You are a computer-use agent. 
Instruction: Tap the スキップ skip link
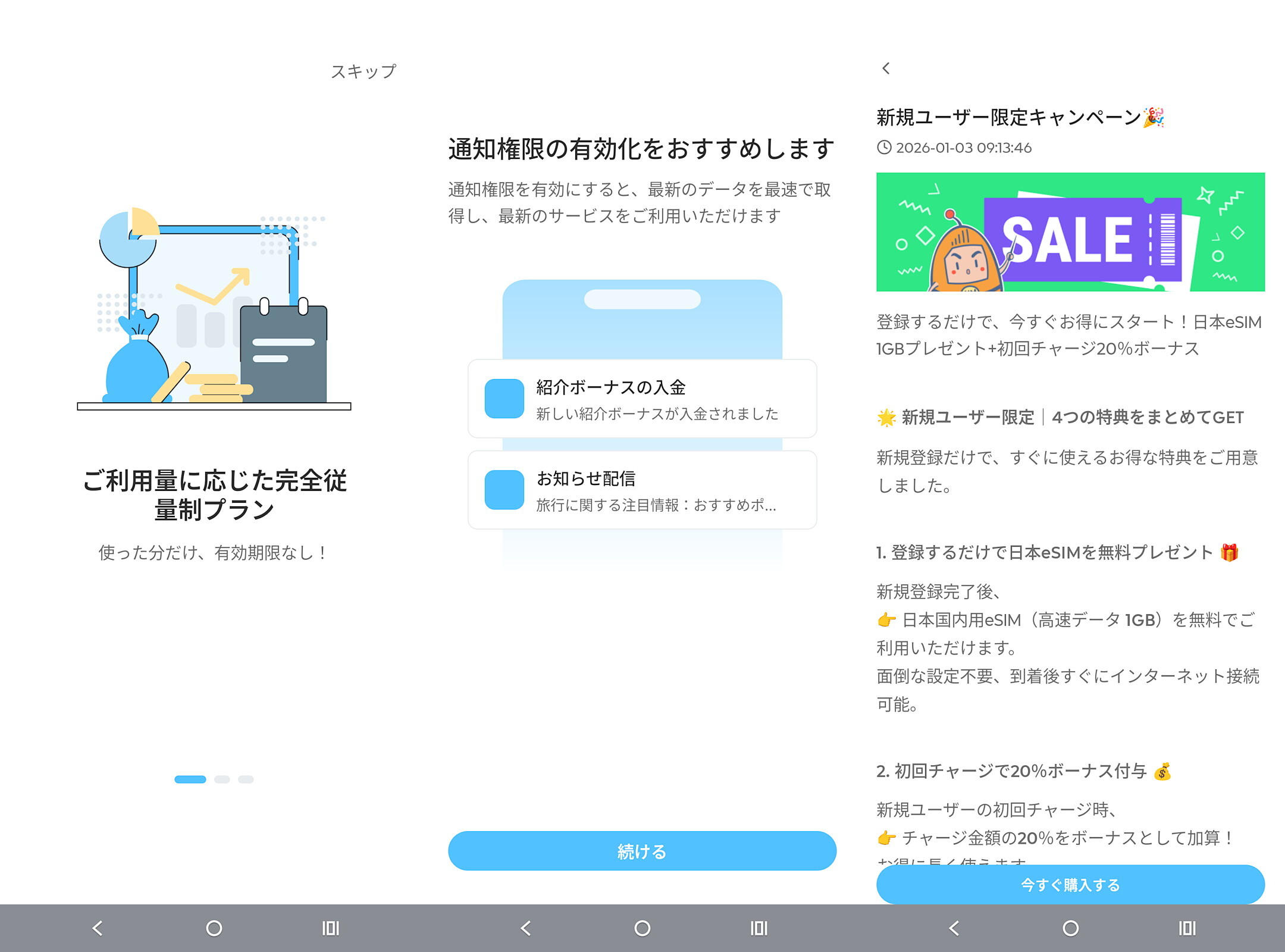tap(363, 71)
